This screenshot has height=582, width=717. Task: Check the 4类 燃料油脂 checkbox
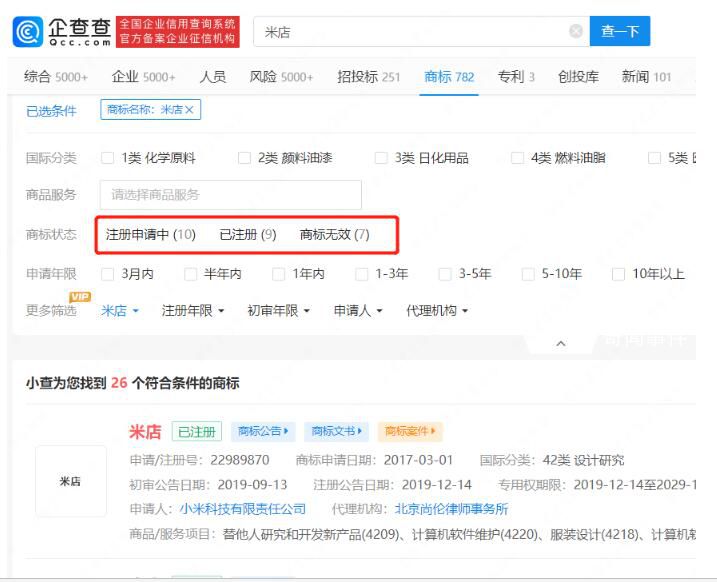click(517, 158)
